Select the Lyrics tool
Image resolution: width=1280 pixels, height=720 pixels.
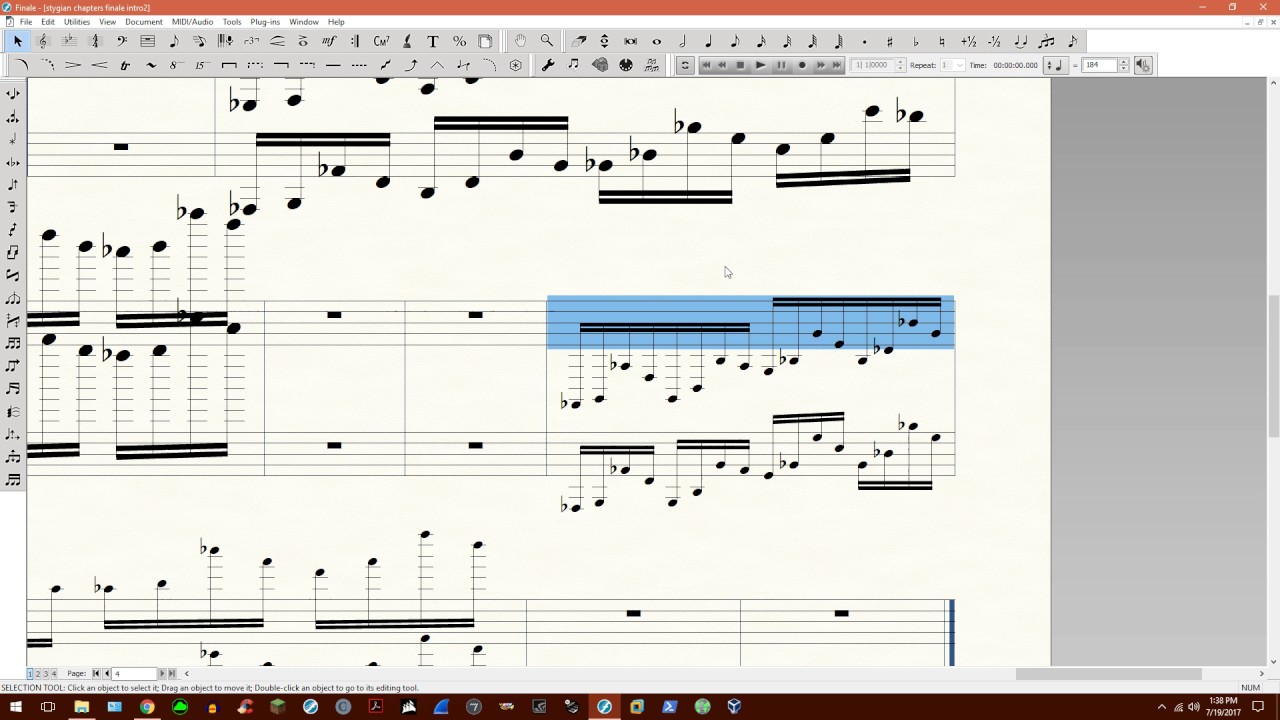pos(407,41)
